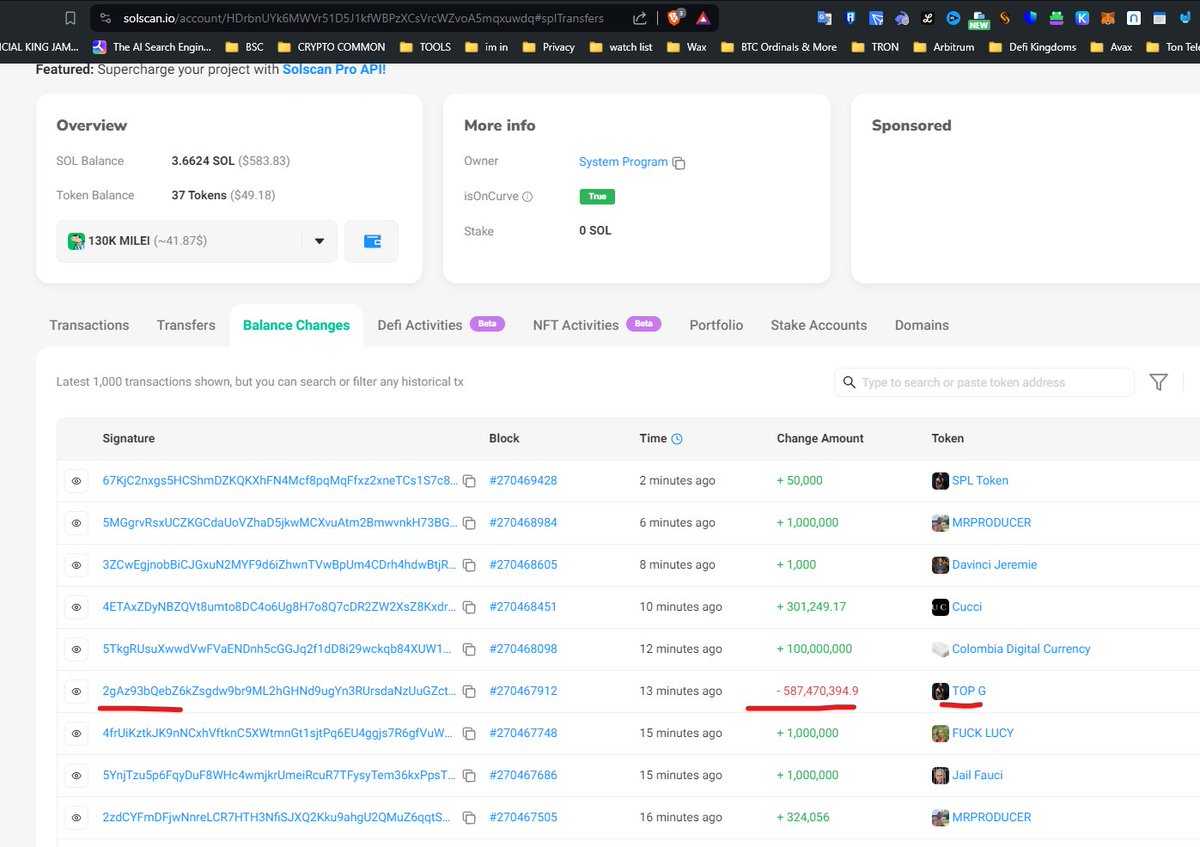Click the green frog extension icon

click(x=1055, y=18)
